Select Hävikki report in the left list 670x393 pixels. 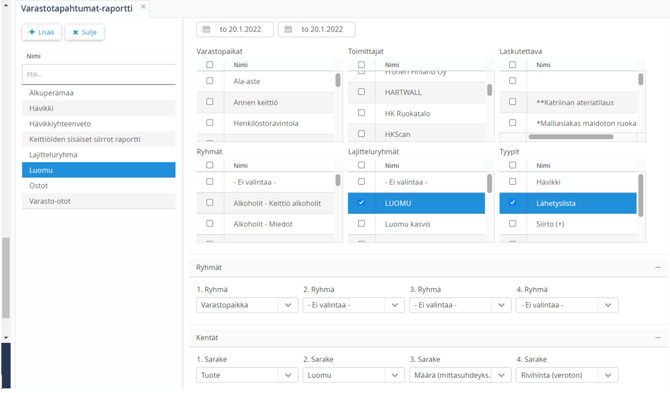pos(99,108)
